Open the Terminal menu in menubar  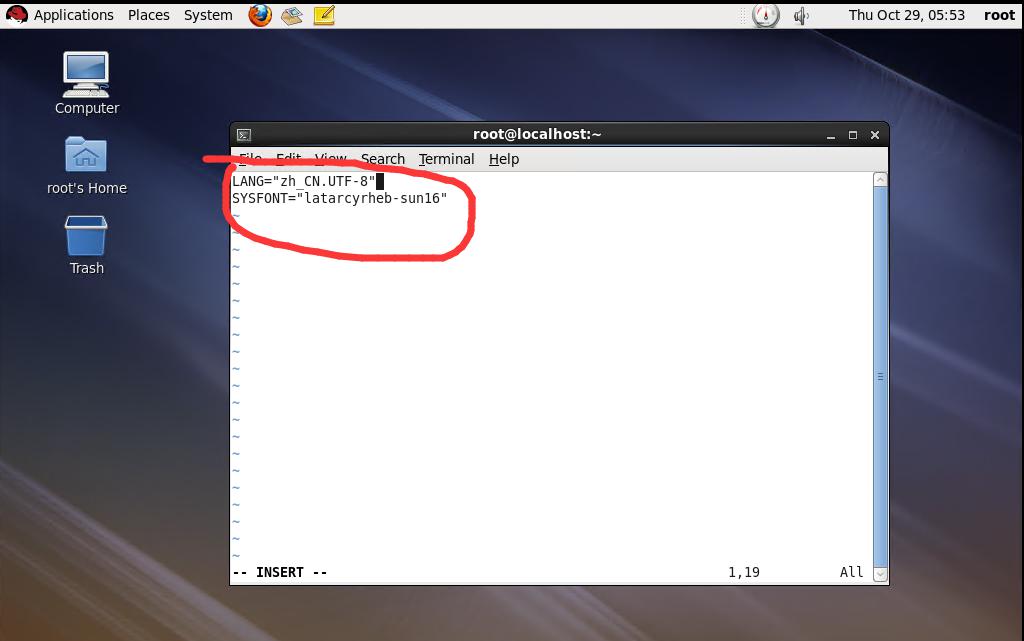447,159
